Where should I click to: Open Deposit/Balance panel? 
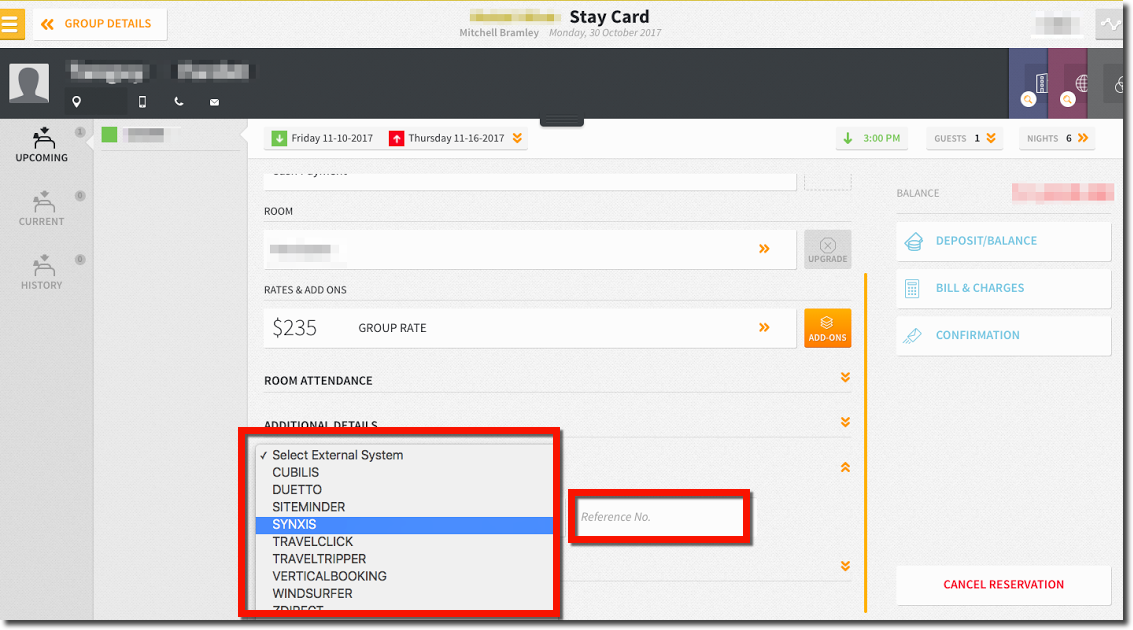click(1003, 241)
